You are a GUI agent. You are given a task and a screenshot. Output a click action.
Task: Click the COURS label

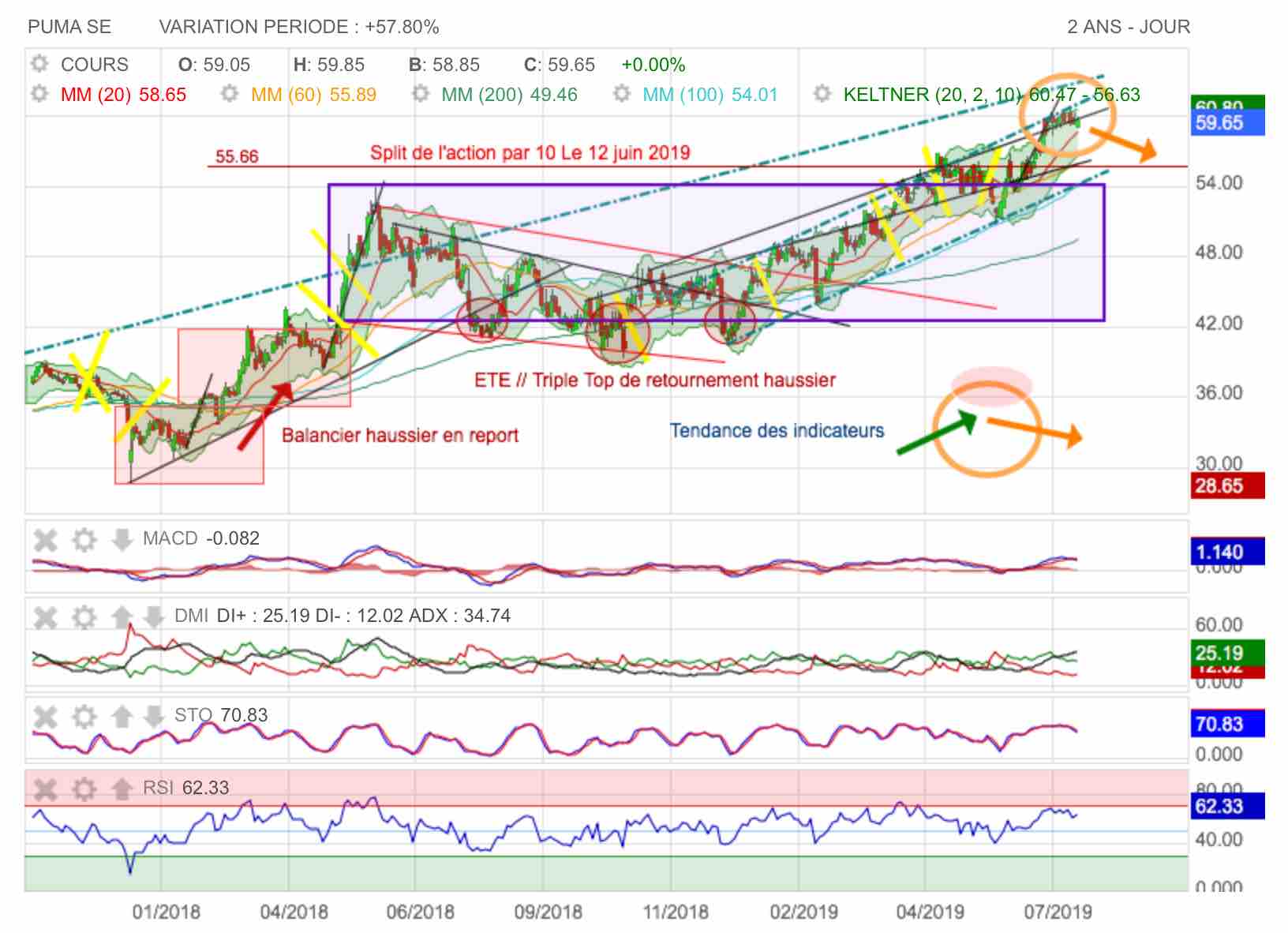[94, 64]
